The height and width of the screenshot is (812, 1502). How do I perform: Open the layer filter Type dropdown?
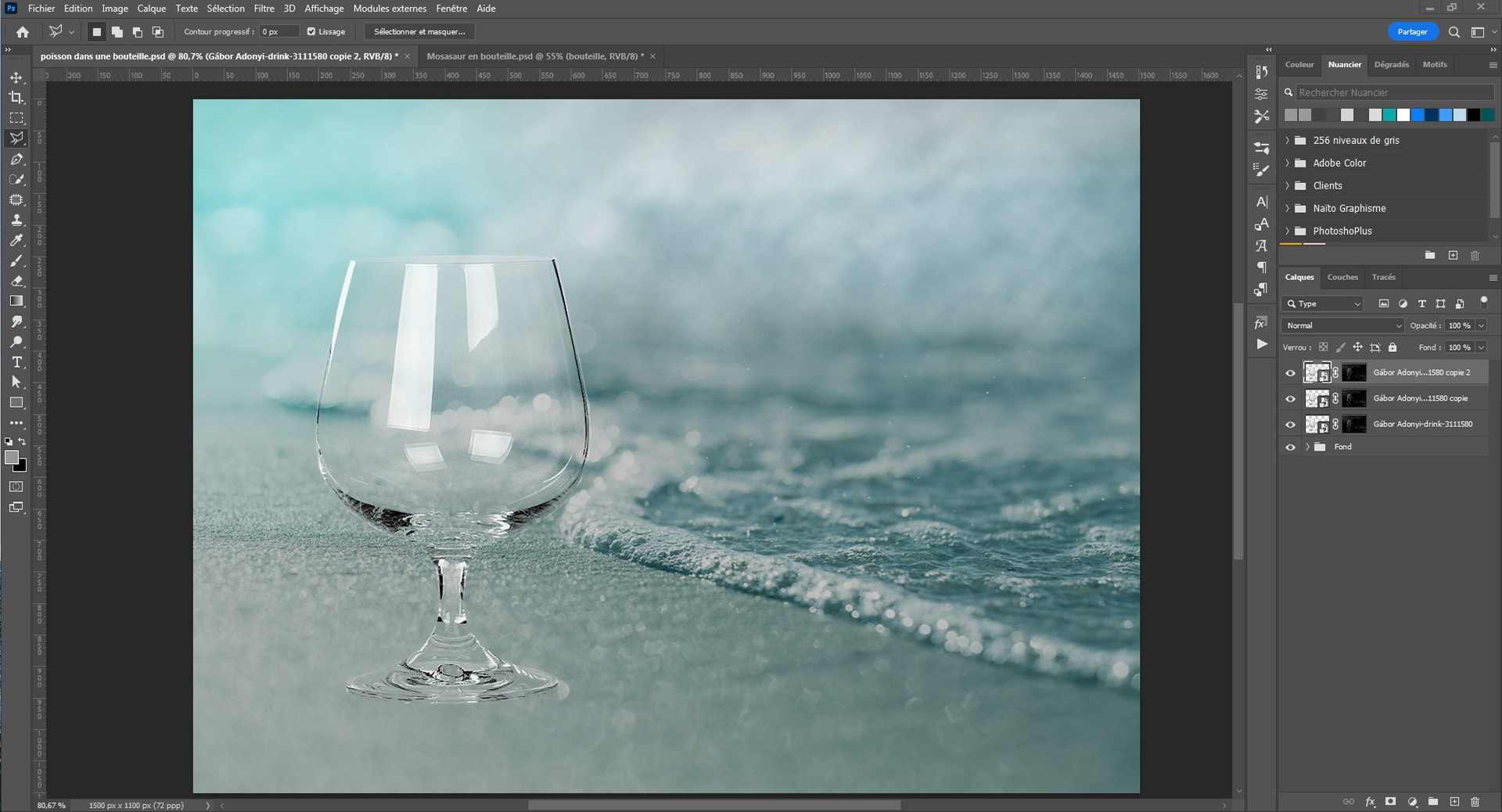click(1324, 304)
